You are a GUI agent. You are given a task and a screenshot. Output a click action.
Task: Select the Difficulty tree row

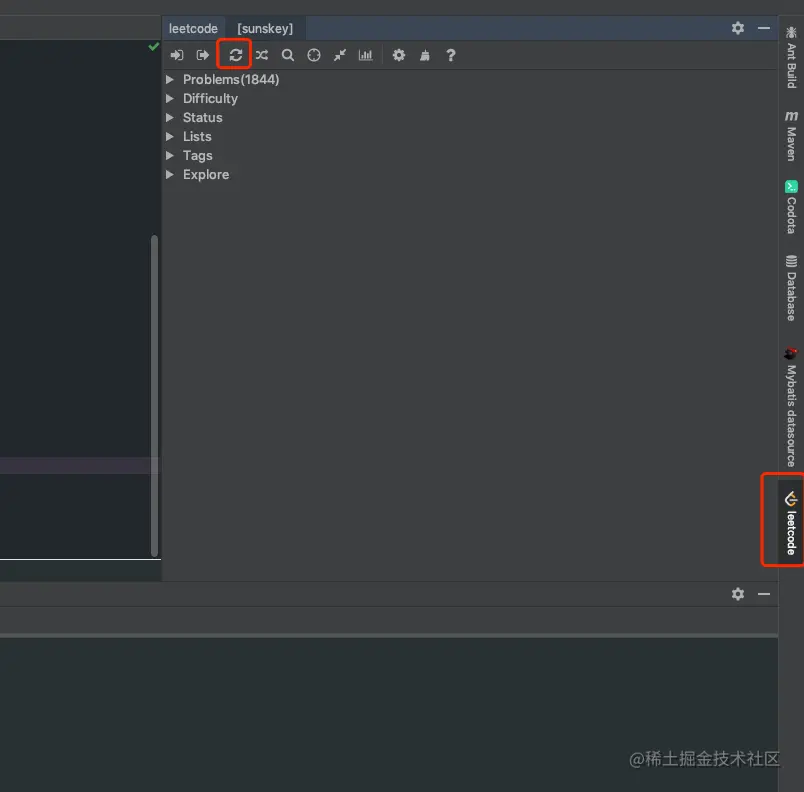pos(470,98)
